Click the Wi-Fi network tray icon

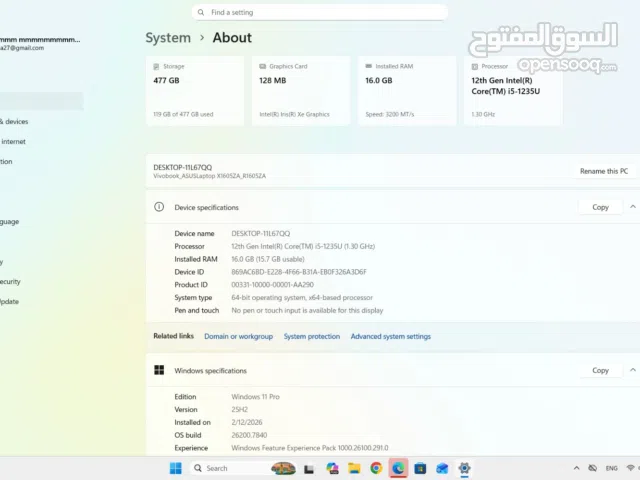[x=631, y=468]
